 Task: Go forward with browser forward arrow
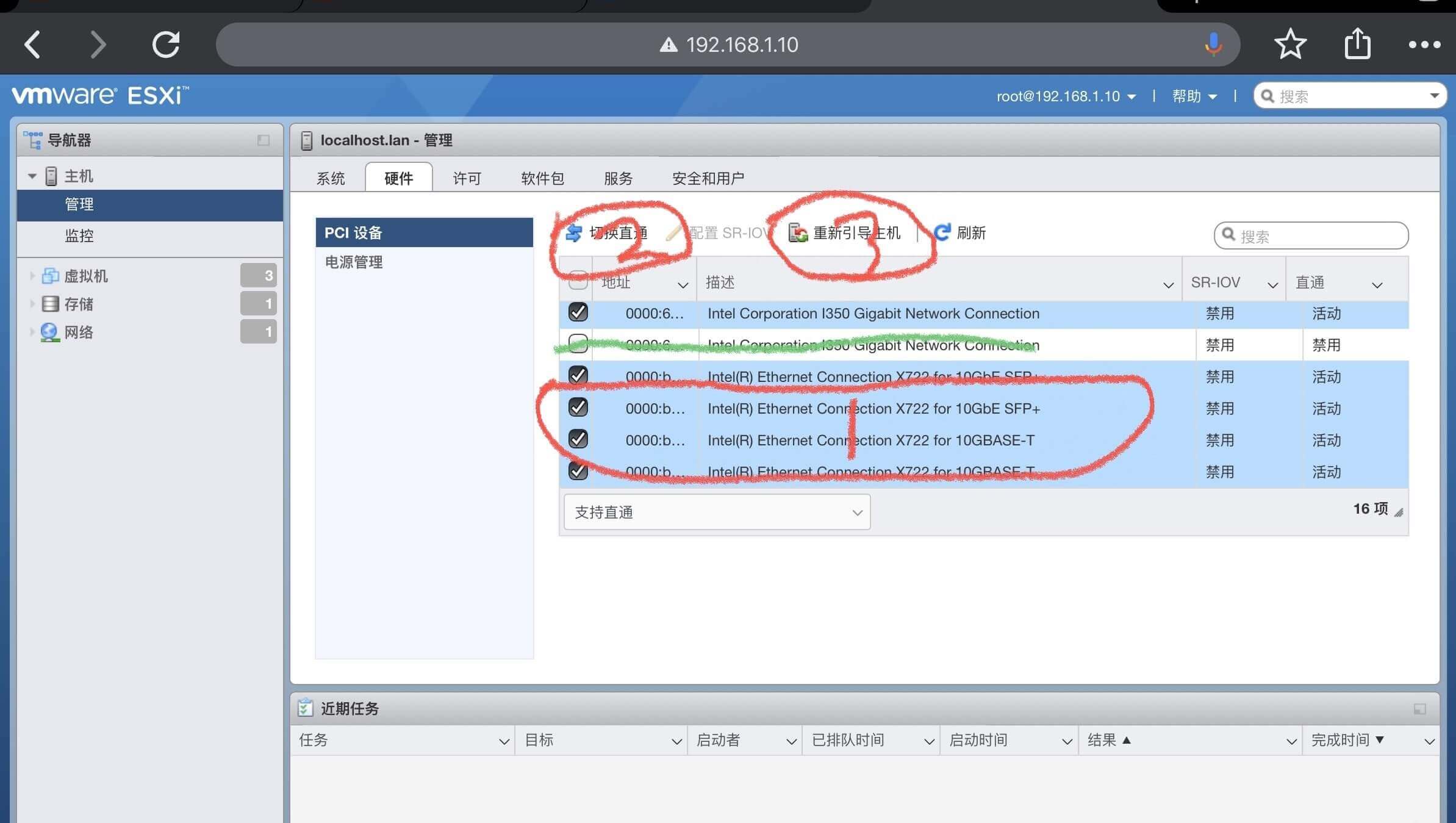[98, 45]
